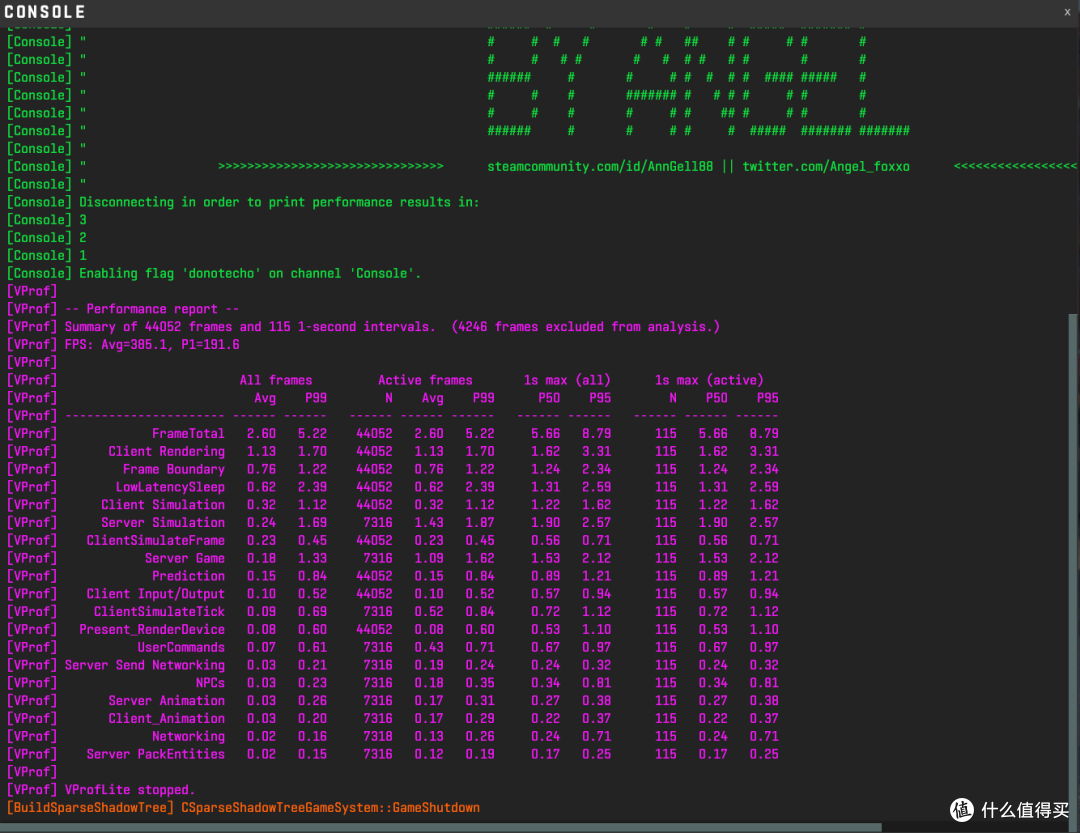Click the countdown line '[Console] 1'

46,256
